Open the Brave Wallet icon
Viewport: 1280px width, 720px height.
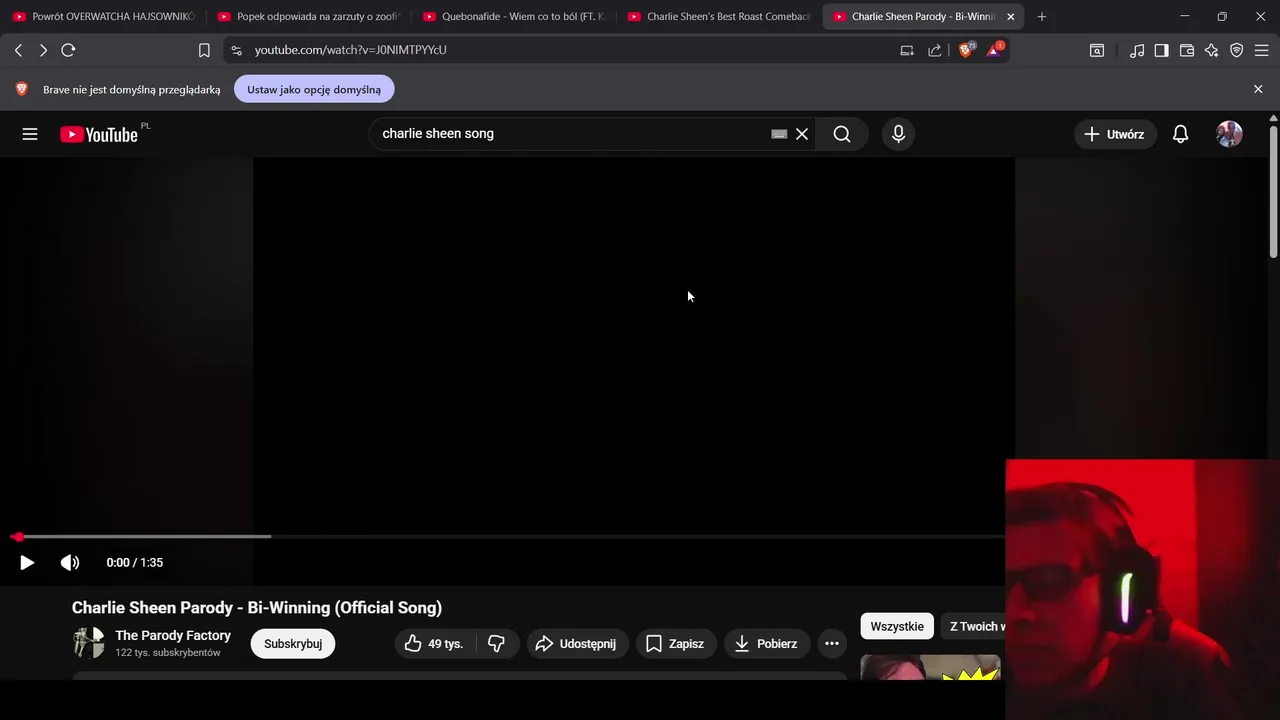point(1187,50)
